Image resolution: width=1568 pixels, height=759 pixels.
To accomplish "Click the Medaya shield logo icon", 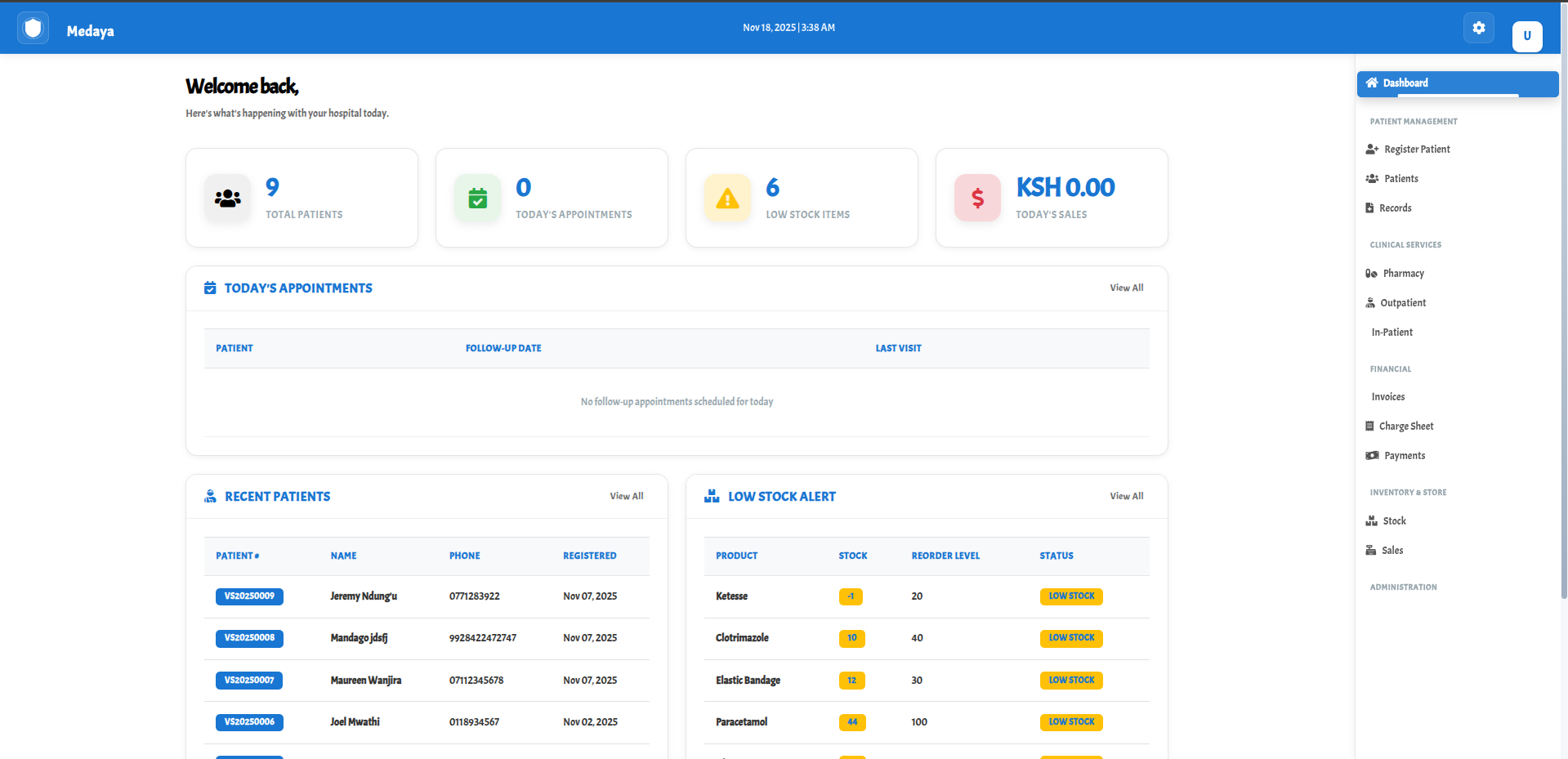I will tap(33, 29).
